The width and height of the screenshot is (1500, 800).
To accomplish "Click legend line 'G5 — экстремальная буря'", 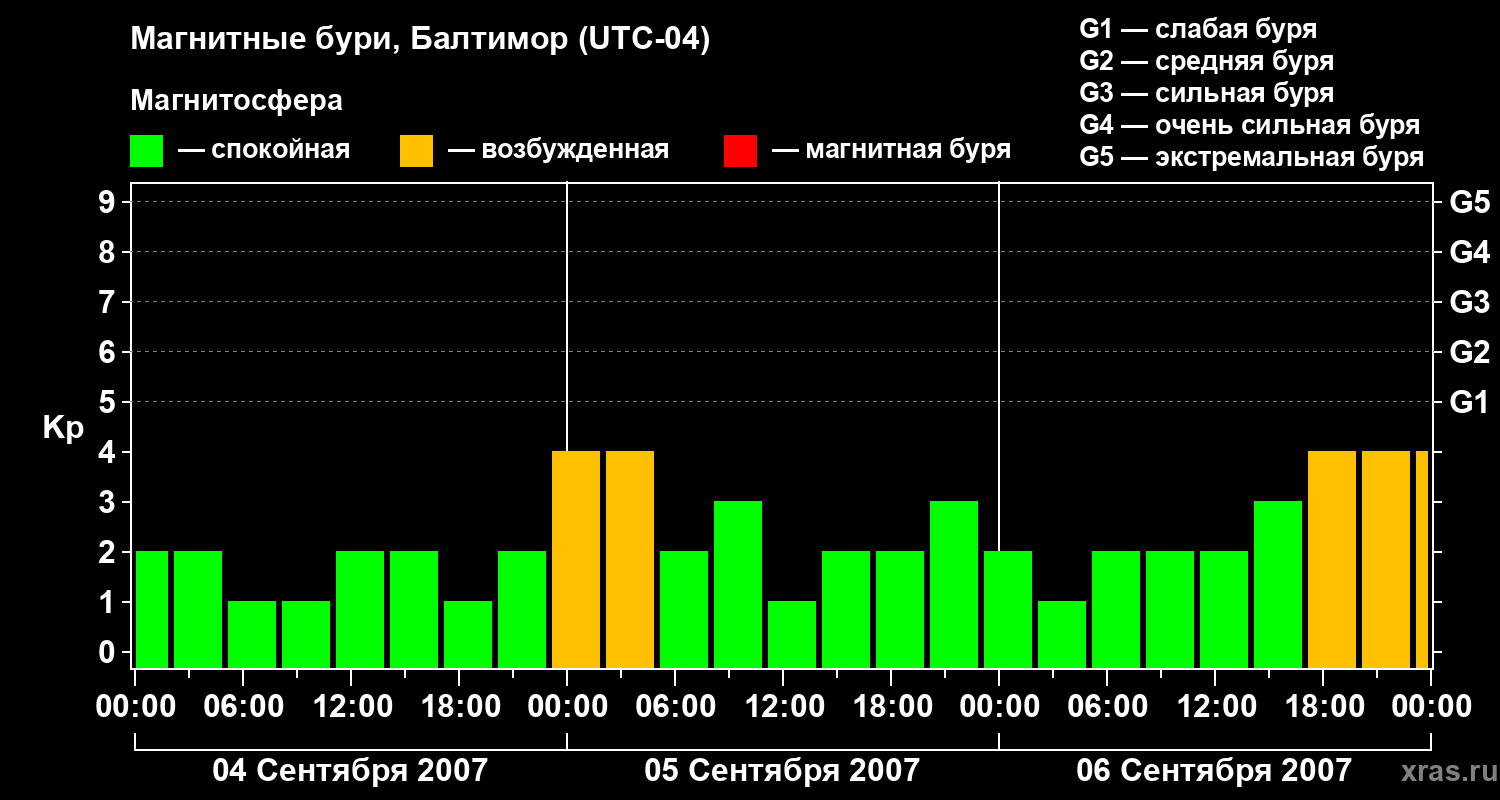I will [1252, 157].
